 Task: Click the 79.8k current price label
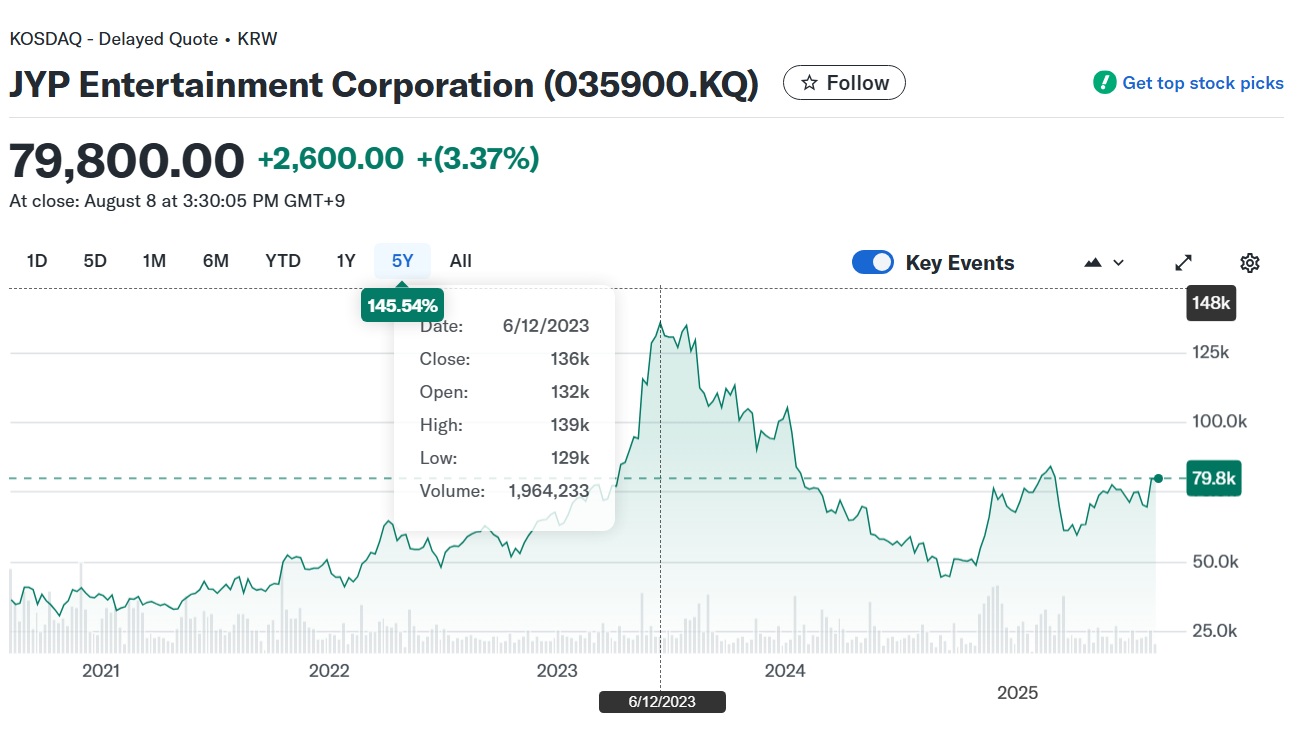click(1213, 479)
